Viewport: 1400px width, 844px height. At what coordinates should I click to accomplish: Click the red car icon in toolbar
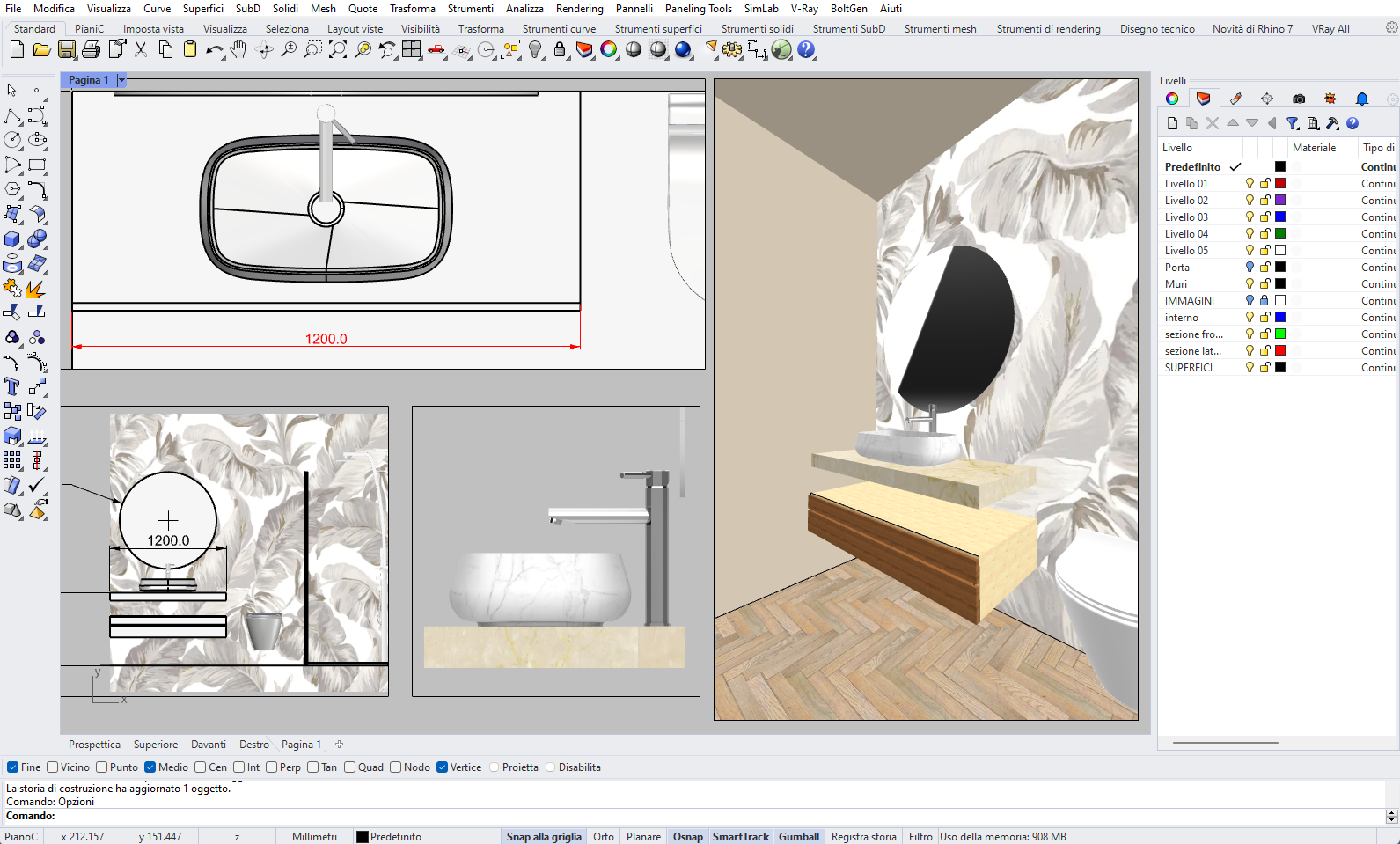tap(436, 50)
